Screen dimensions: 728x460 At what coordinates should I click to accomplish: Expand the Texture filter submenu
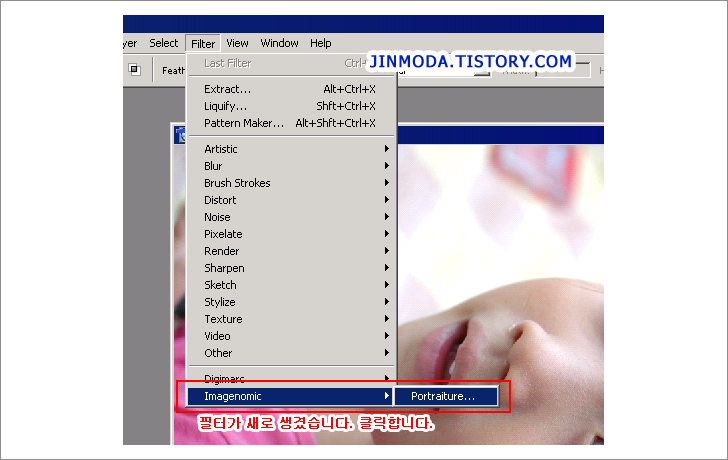coord(291,319)
